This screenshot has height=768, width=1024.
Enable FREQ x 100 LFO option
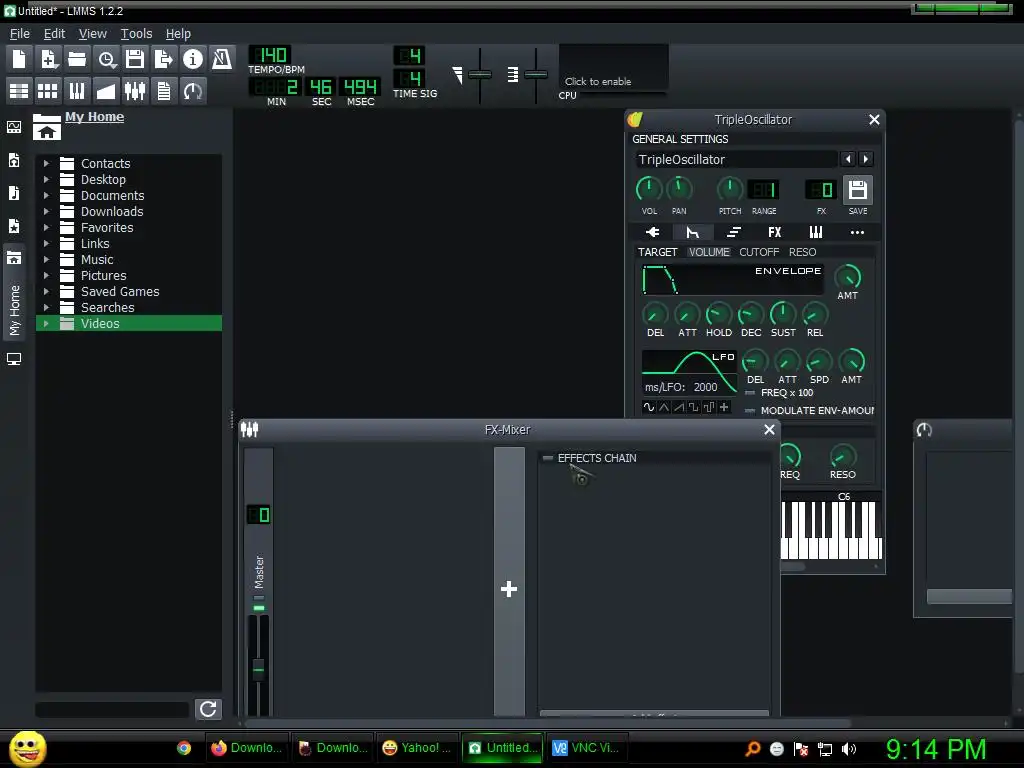(750, 393)
